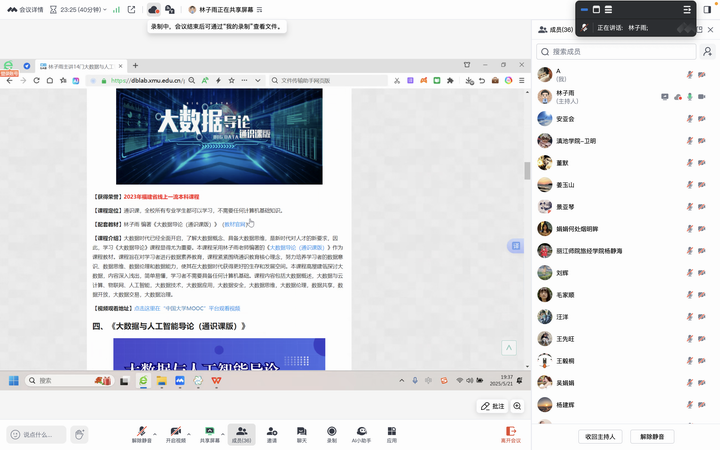Toggle the camera icon on 林子雨 row
720x450 pixels.
coord(702,97)
